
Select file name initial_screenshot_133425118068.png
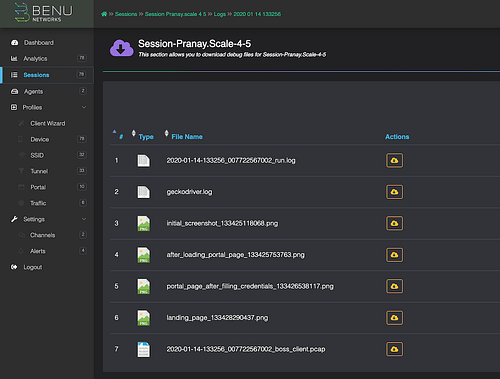(222, 223)
